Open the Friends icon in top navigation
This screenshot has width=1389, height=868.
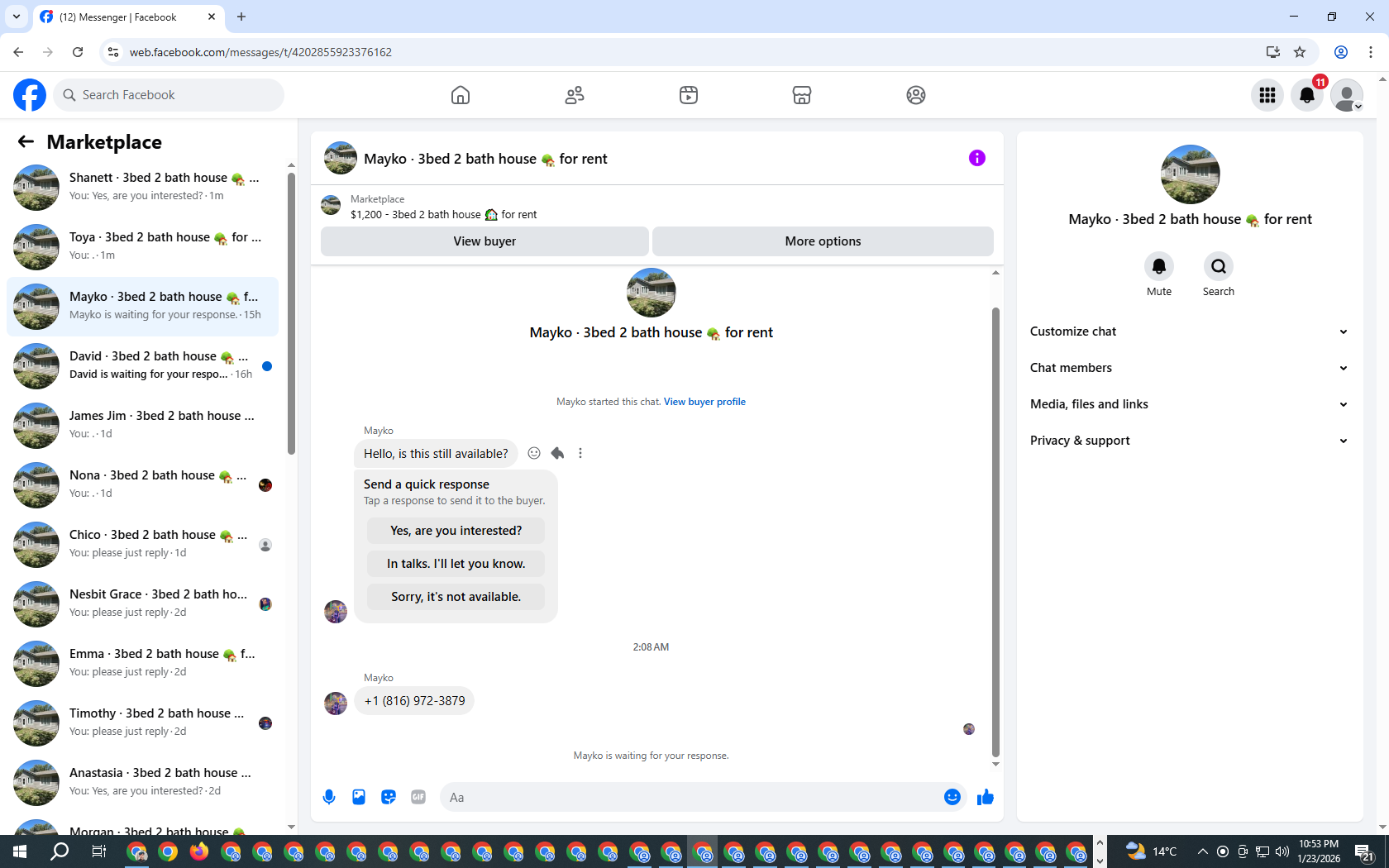point(575,95)
